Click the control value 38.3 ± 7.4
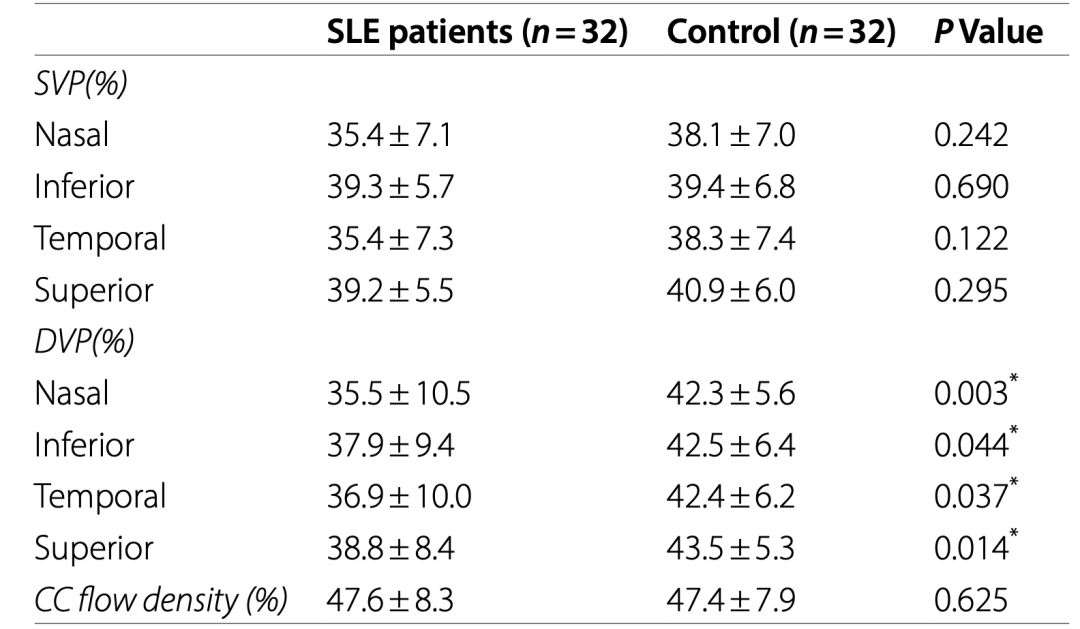This screenshot has width=1080, height=629. pos(730,239)
